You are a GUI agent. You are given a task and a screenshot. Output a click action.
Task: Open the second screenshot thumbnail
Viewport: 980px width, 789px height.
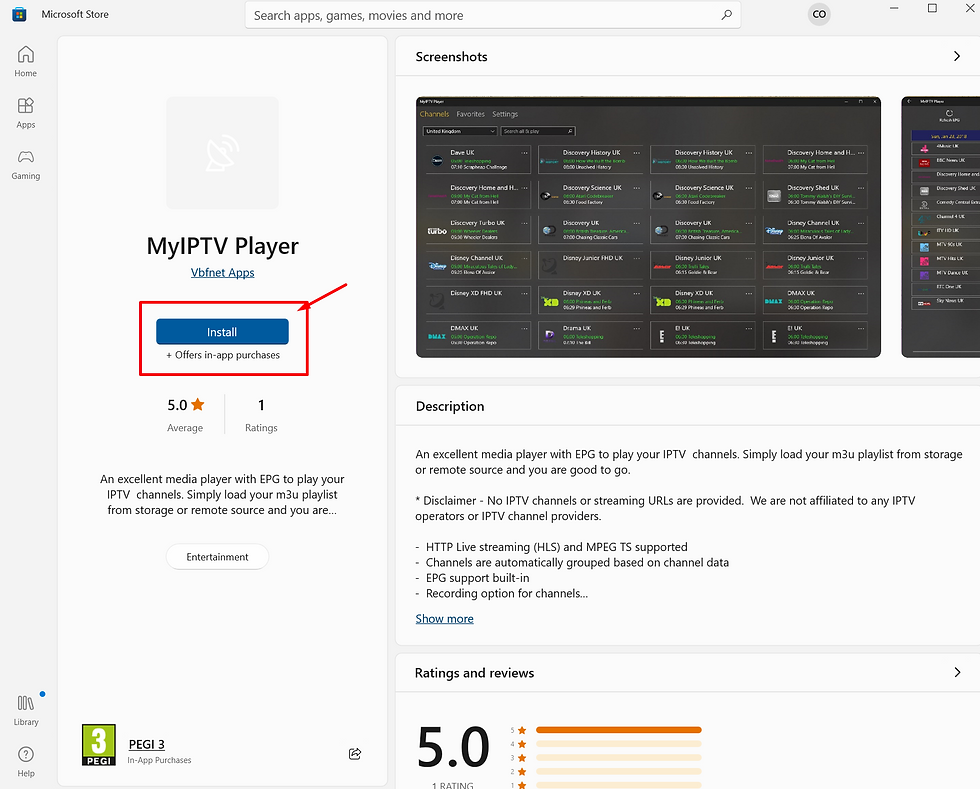tap(941, 228)
